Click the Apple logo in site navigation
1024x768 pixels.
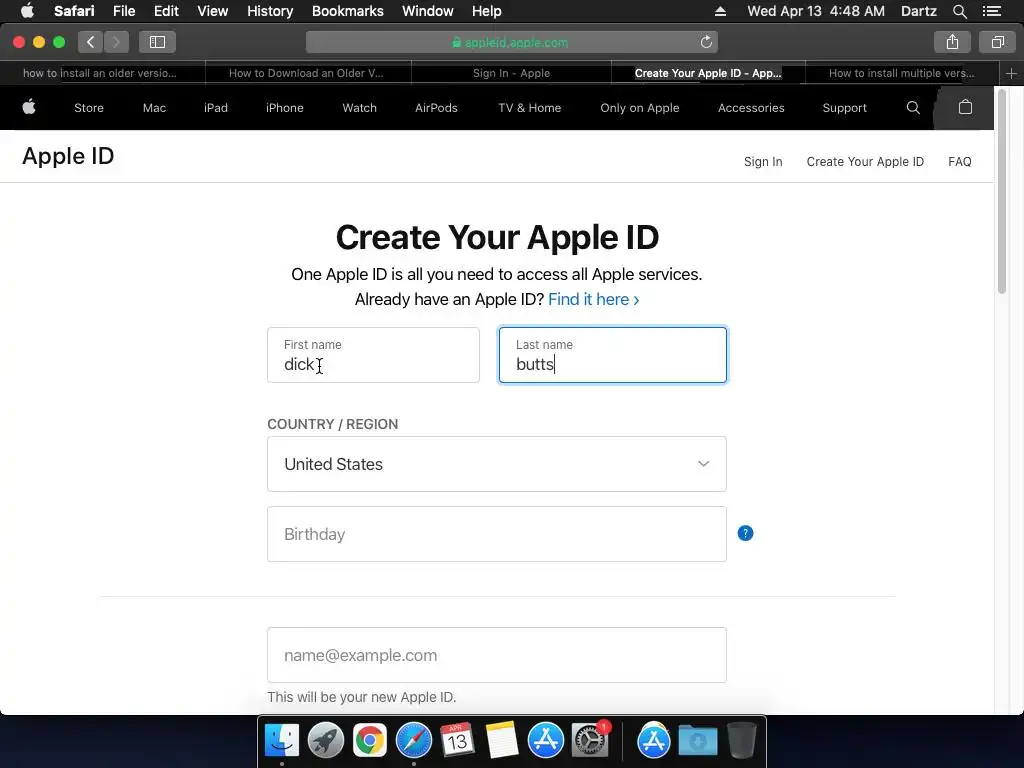tap(29, 107)
